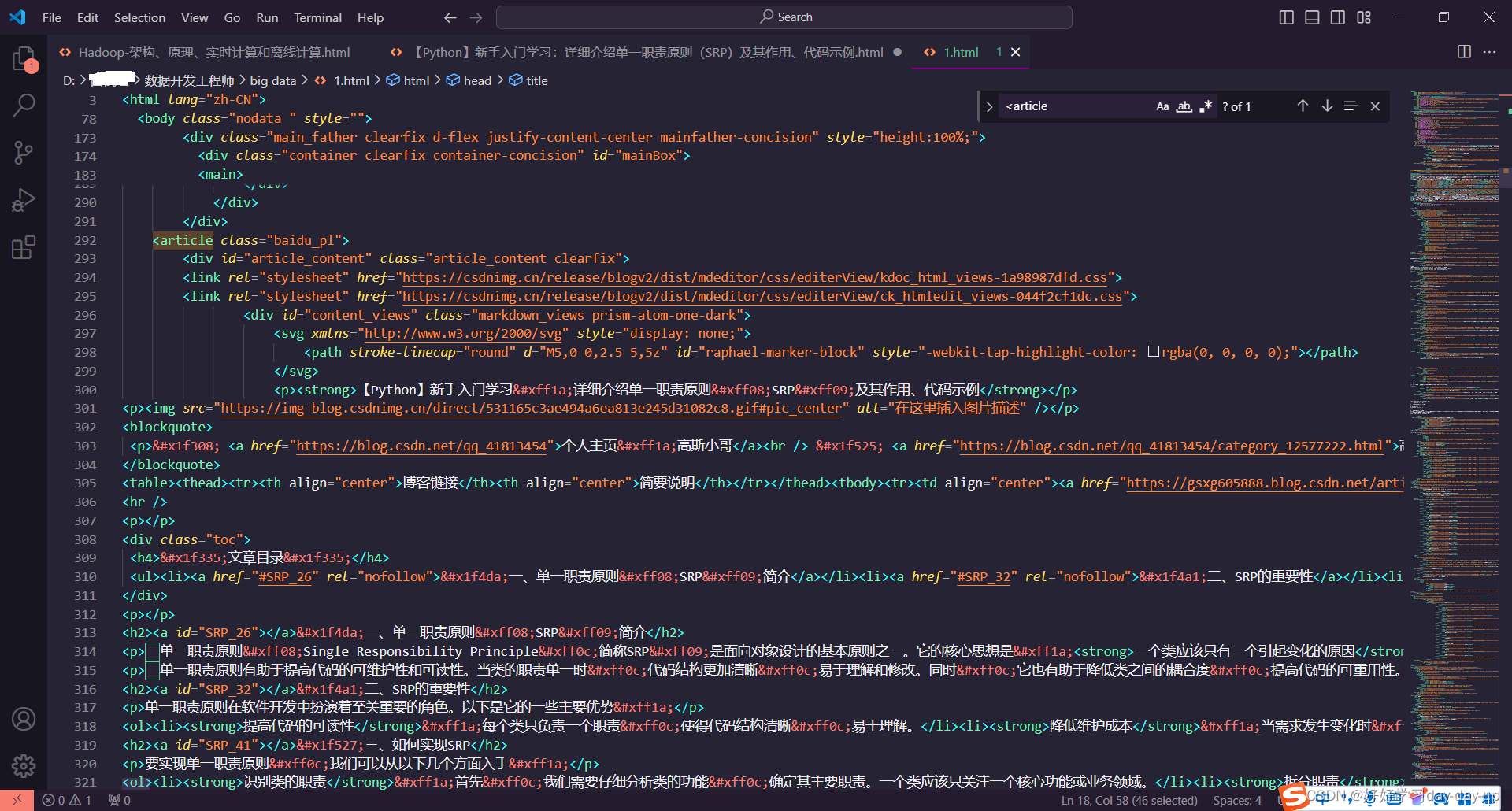Screen dimensions: 1512x811
Task: Click the unsaved dot on Python tab
Action: pyautogui.click(x=897, y=52)
